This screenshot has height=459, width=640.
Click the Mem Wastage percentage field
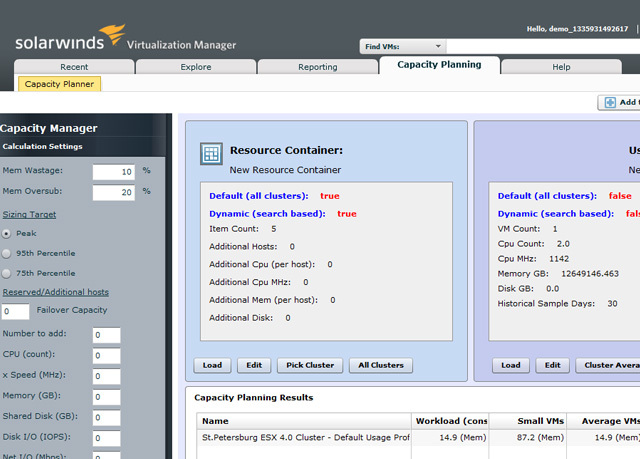click(114, 172)
